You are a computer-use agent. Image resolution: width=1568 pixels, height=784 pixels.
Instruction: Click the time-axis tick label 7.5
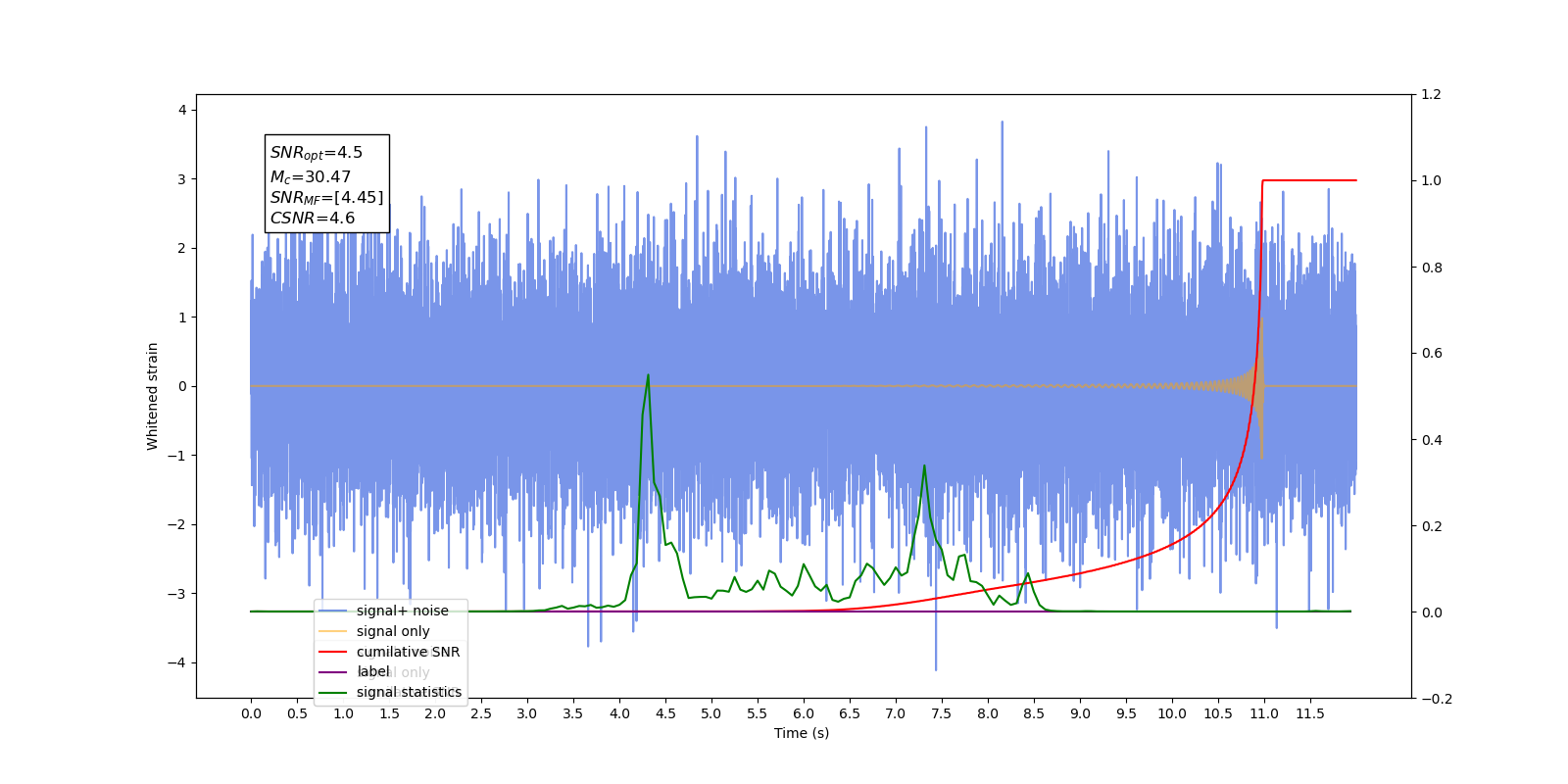coord(942,713)
